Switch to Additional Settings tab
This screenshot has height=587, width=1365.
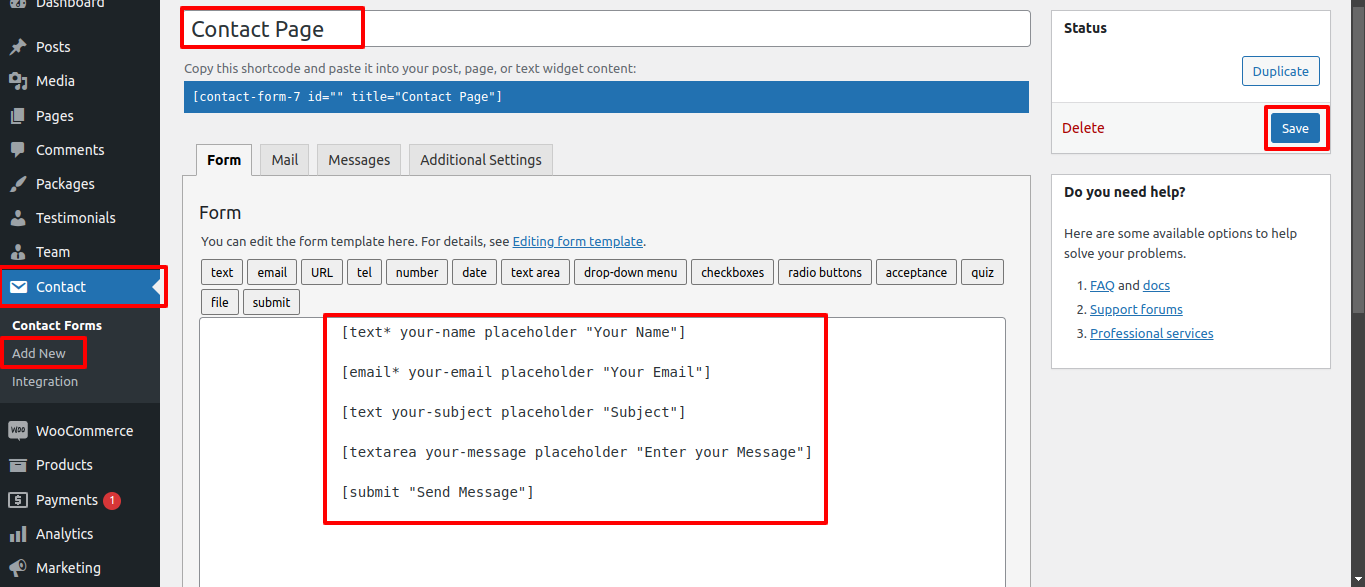(480, 160)
